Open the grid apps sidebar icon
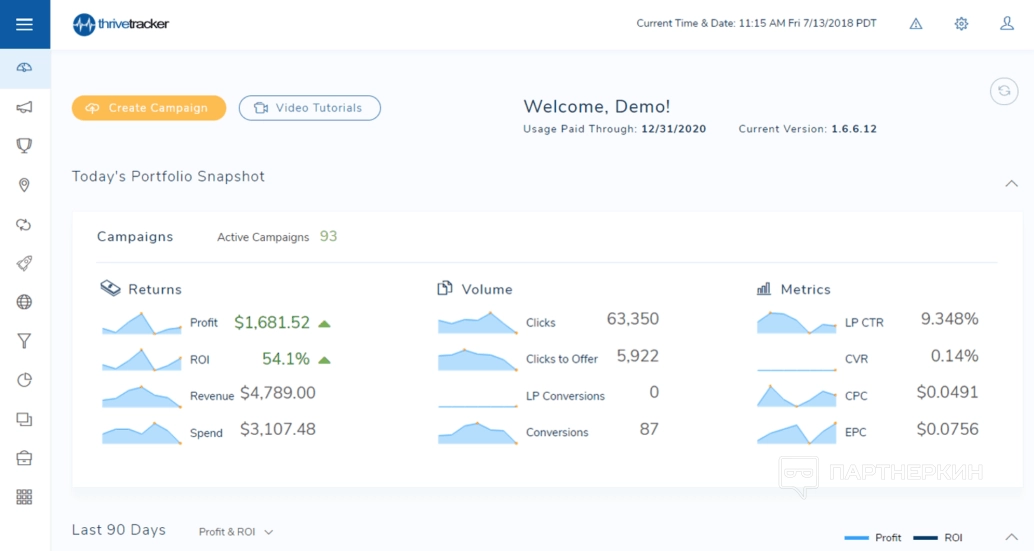Viewport: 1034px width, 551px height. tap(24, 497)
